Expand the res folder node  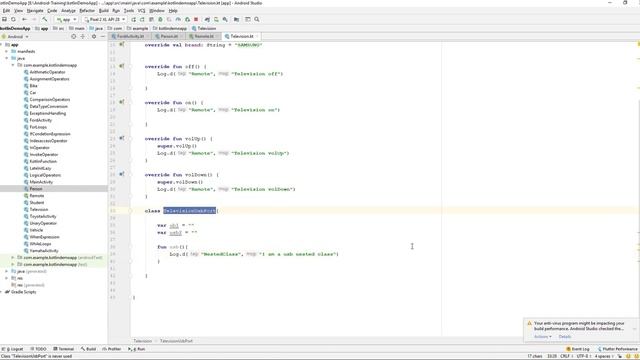(7, 278)
